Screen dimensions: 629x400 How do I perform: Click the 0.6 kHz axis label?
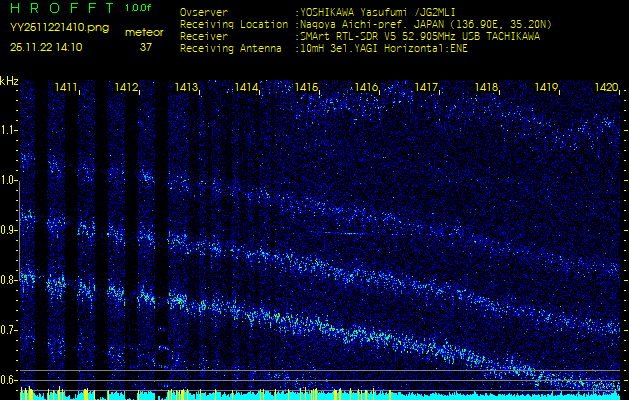(x=10, y=380)
